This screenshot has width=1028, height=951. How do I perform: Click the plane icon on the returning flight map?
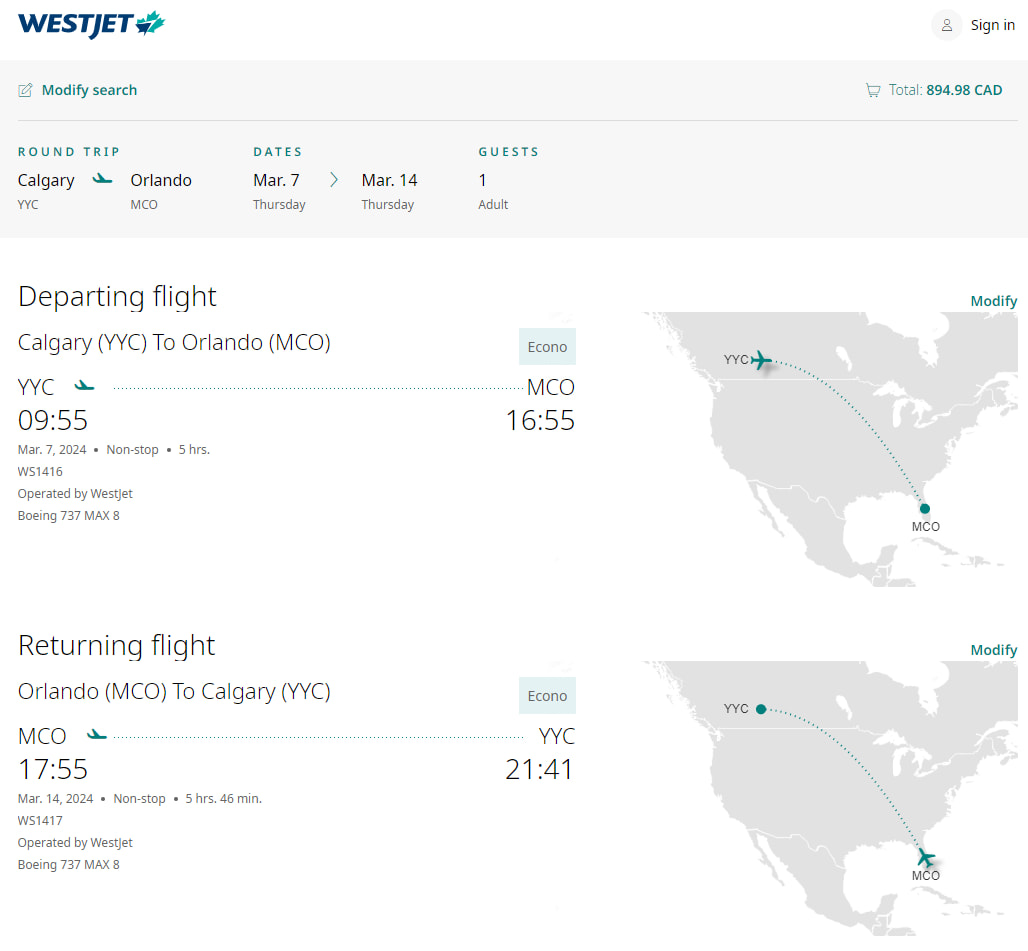[925, 857]
